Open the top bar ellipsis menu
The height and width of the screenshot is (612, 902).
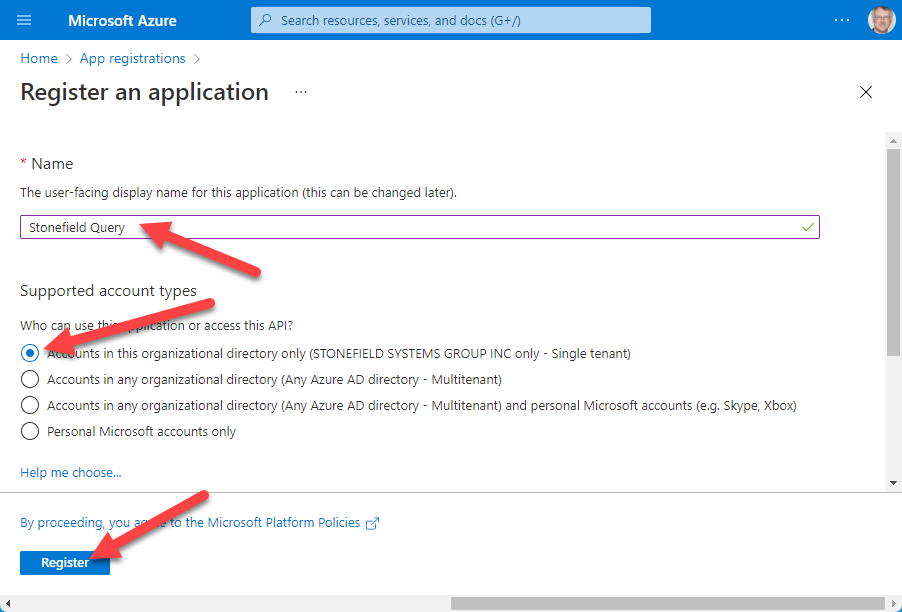[x=843, y=20]
